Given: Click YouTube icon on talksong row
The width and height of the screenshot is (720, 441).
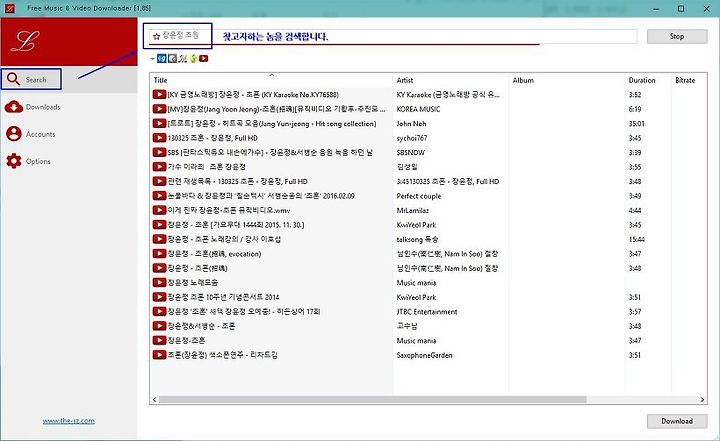Looking at the screenshot, I should [159, 239].
